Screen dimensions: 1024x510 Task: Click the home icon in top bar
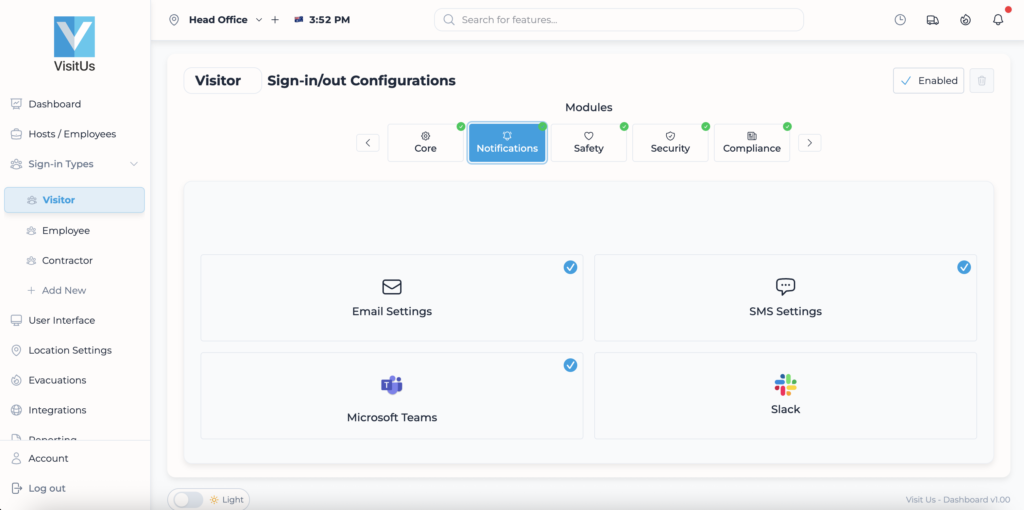(x=965, y=20)
